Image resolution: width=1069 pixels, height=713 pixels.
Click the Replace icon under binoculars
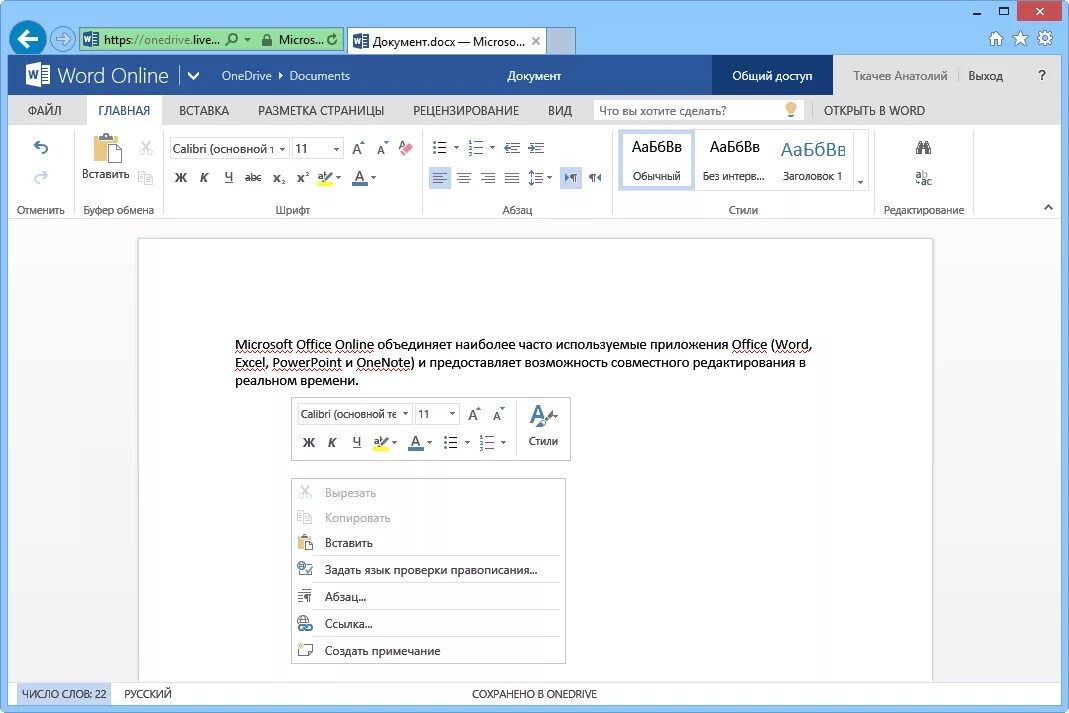click(x=923, y=178)
